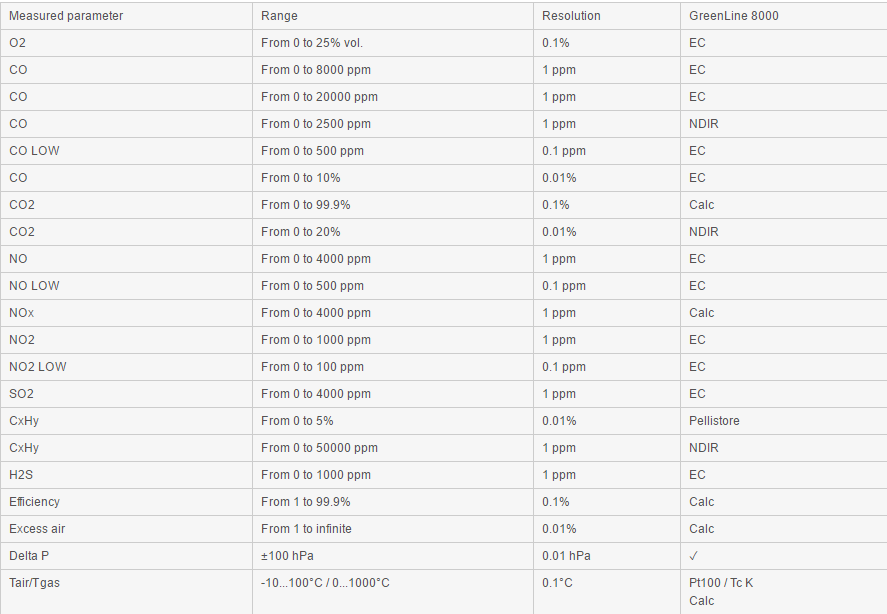Click the NO2 LOW parameter label
This screenshot has height=614, width=887.
[37, 367]
